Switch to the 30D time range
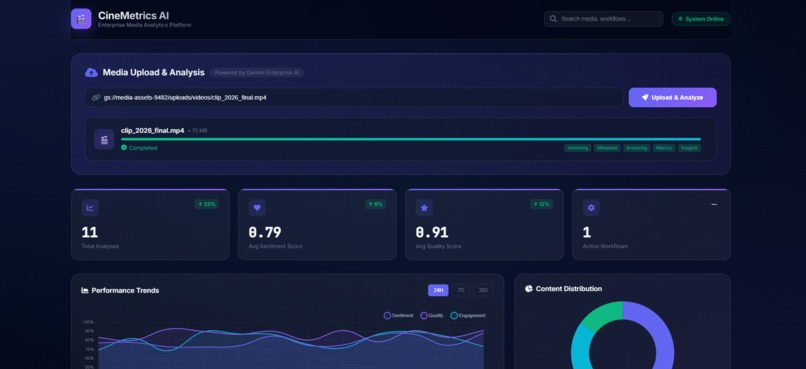806x369 pixels. point(483,290)
